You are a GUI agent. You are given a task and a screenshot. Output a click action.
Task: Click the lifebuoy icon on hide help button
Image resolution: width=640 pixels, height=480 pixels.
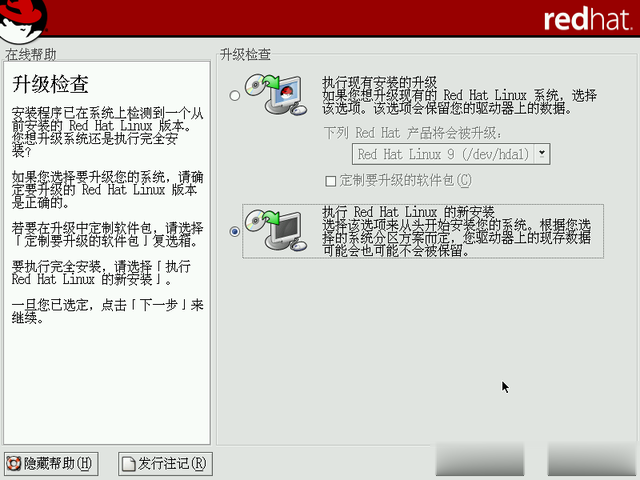(x=13, y=464)
